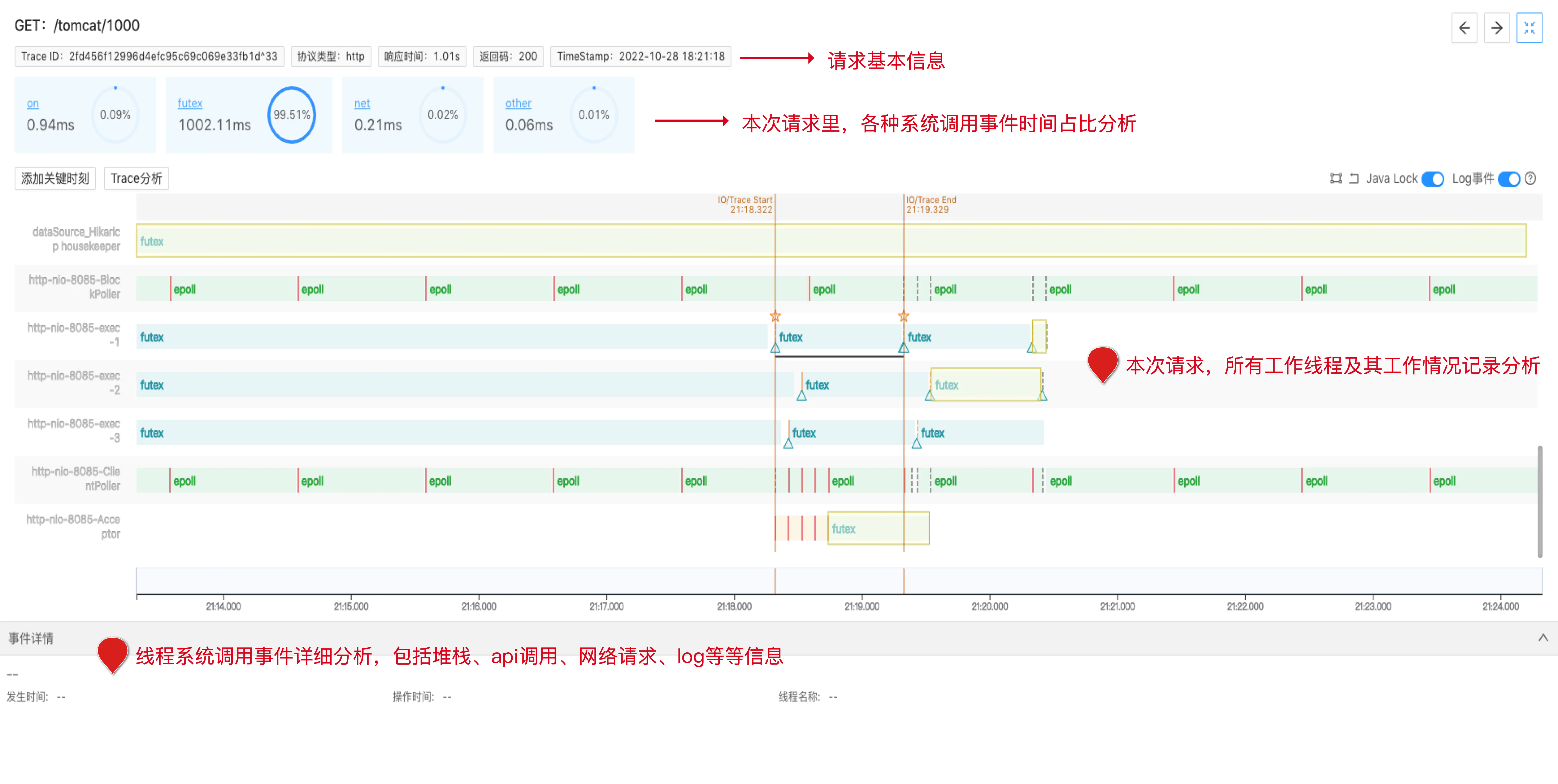Click the futex 99.51% progress ring
This screenshot has height=784, width=1558.
292,115
